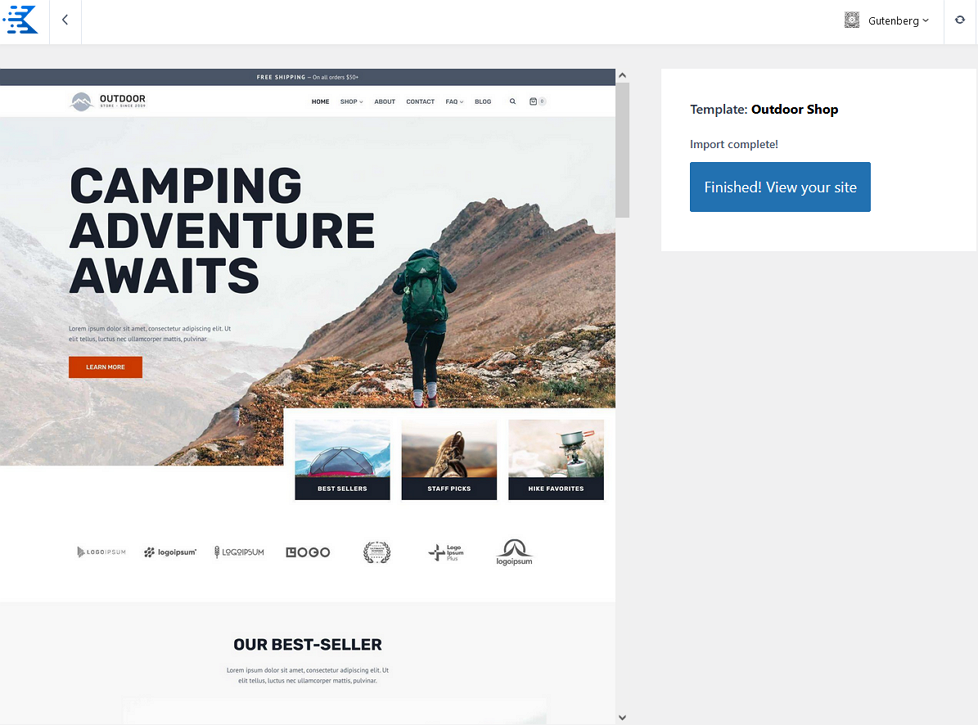Click the preview scrollbar down arrow

tap(622, 718)
